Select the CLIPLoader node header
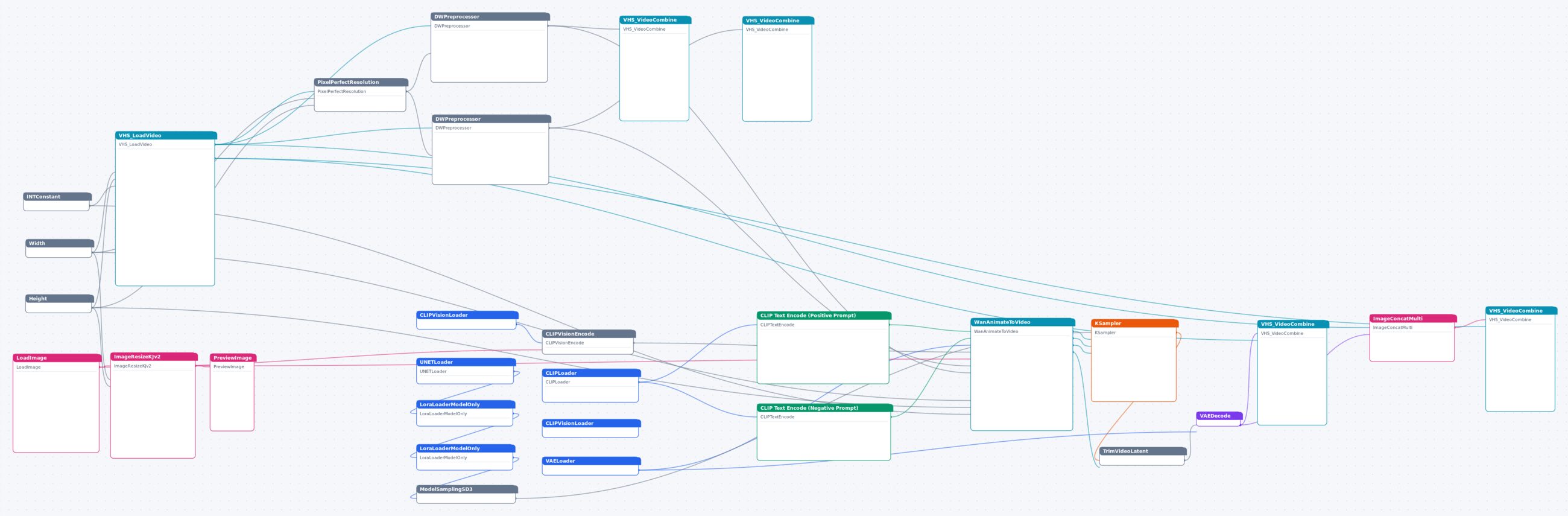1568x516 pixels. (591, 373)
